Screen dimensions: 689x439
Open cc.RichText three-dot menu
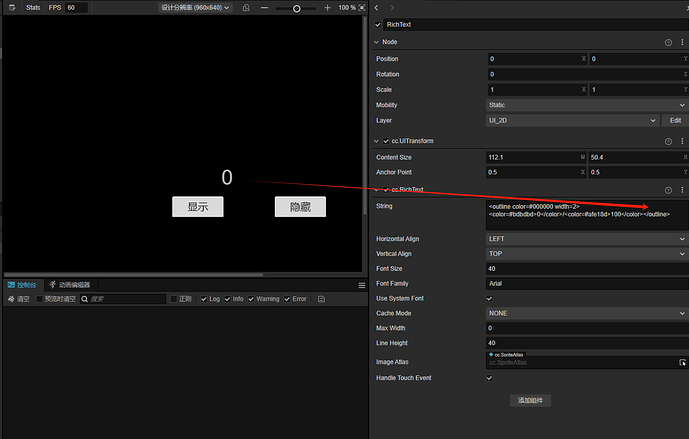(x=682, y=190)
